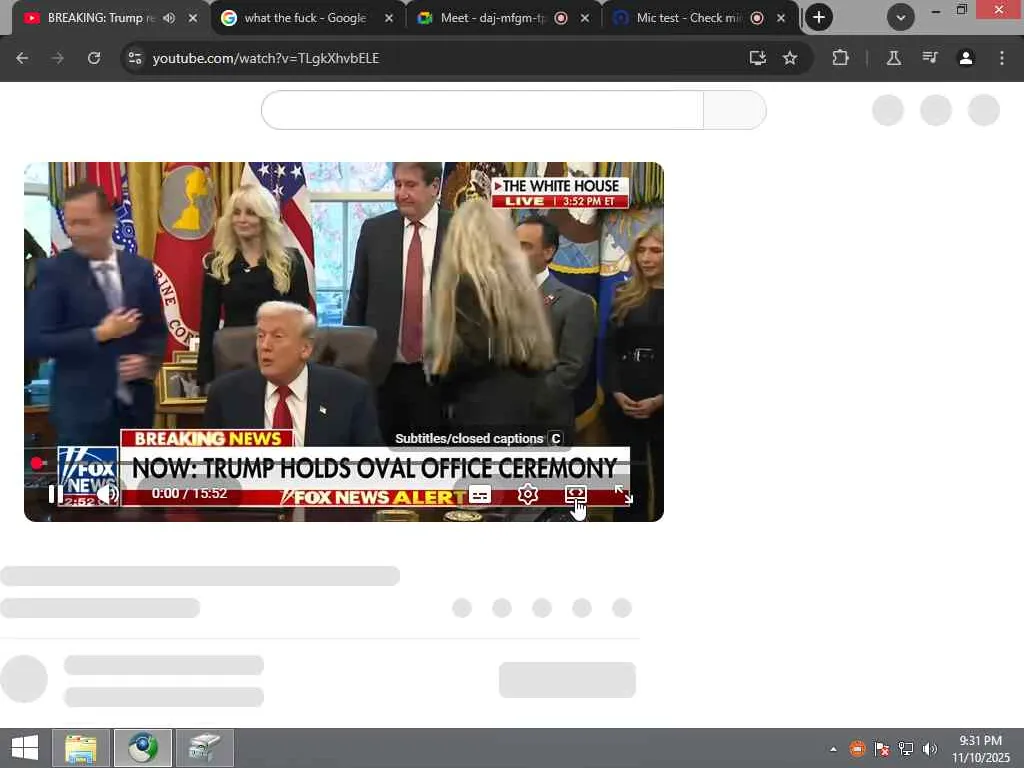Viewport: 1024px width, 768px height.
Task: Click Chrome taskbar icon
Action: coord(143,748)
